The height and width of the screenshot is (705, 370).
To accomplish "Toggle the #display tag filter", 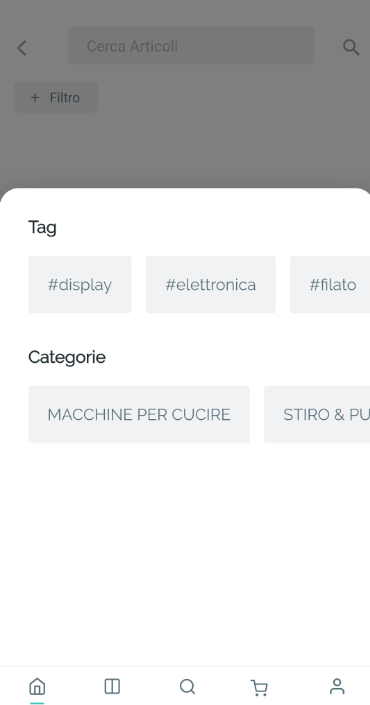I will pos(80,285).
